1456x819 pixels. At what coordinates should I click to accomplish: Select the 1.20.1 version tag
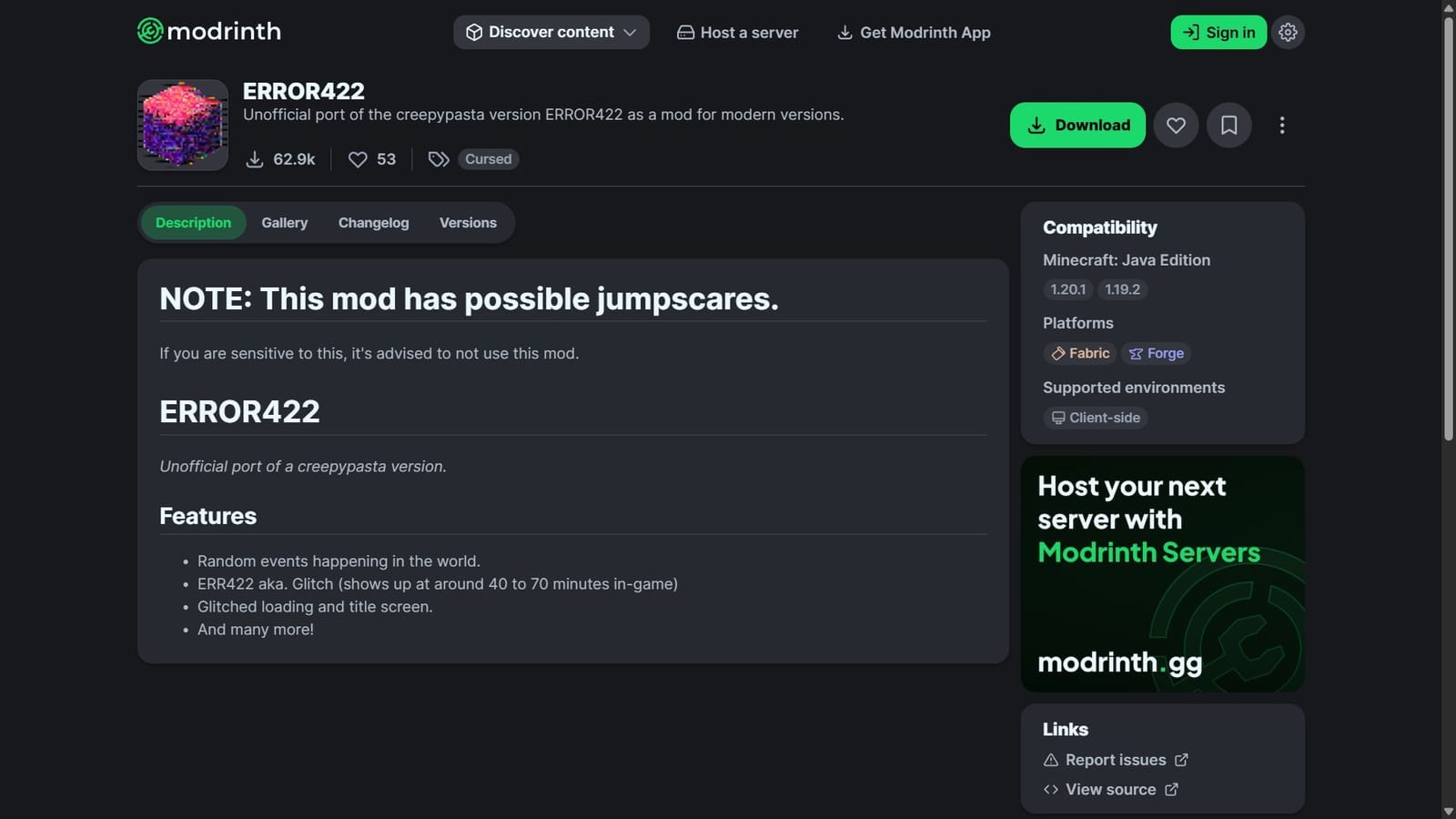click(1067, 289)
